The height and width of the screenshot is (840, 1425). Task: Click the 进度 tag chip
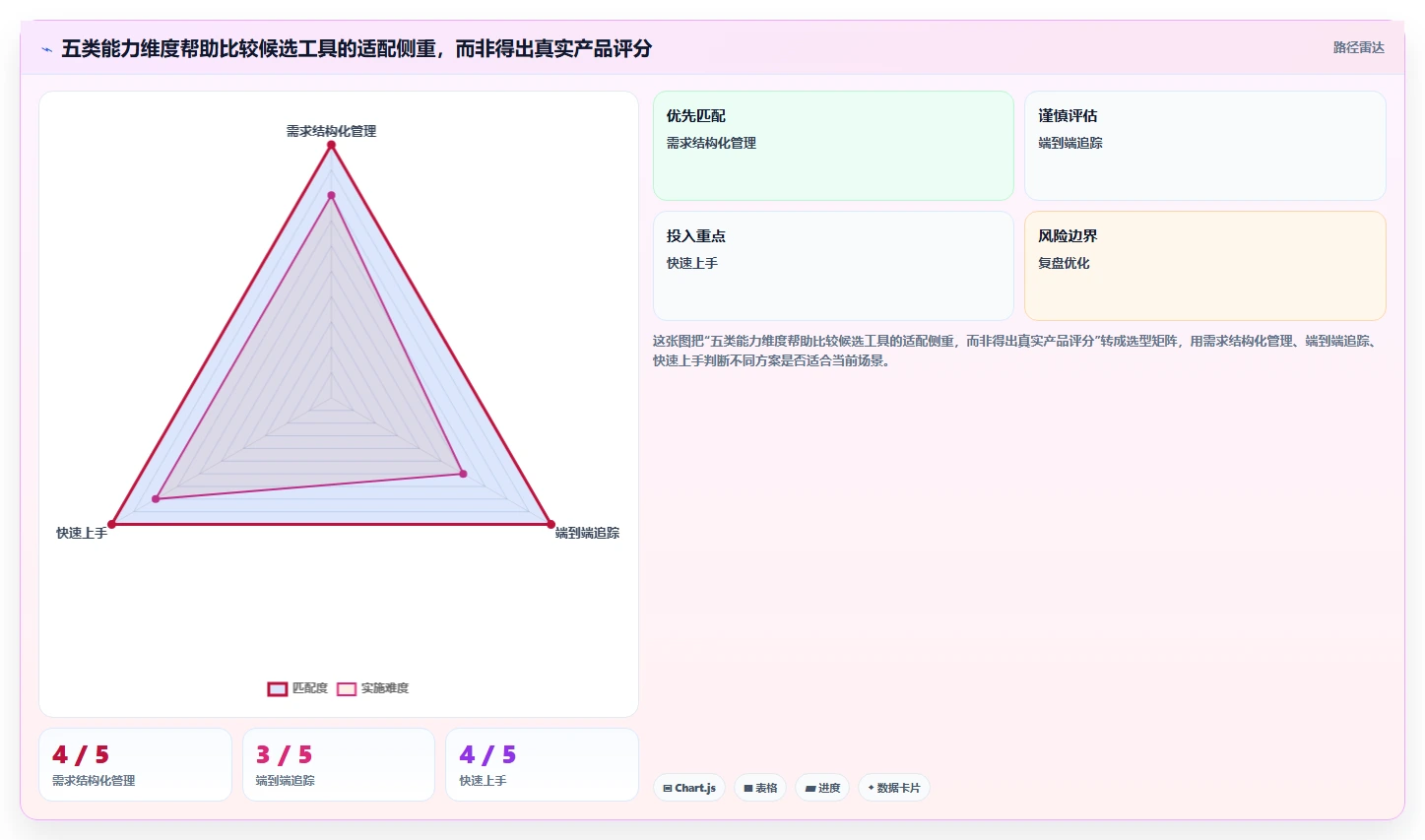pyautogui.click(x=822, y=788)
